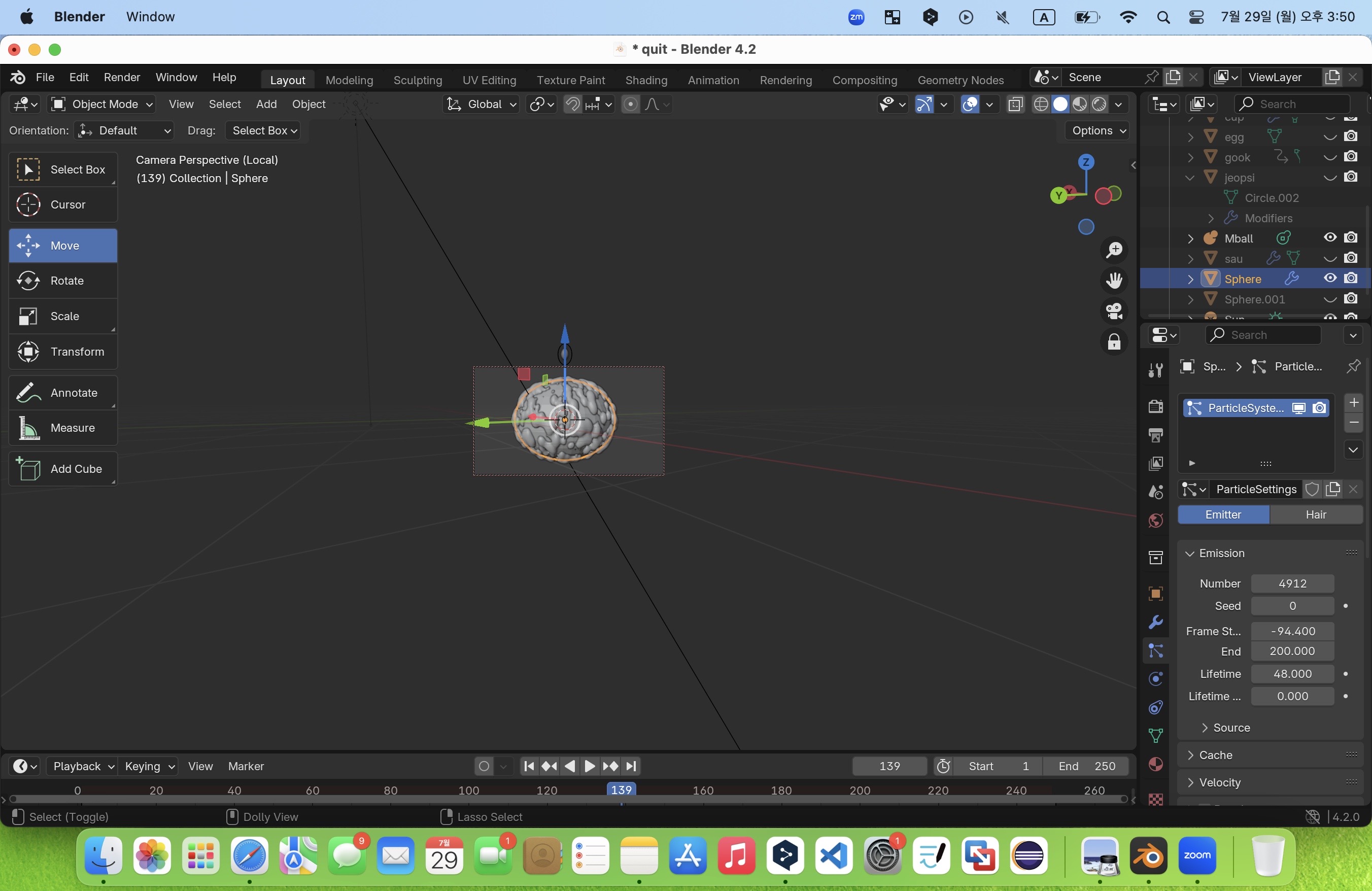Toggle the snapping magnet button
The height and width of the screenshot is (891, 1372).
[x=572, y=105]
